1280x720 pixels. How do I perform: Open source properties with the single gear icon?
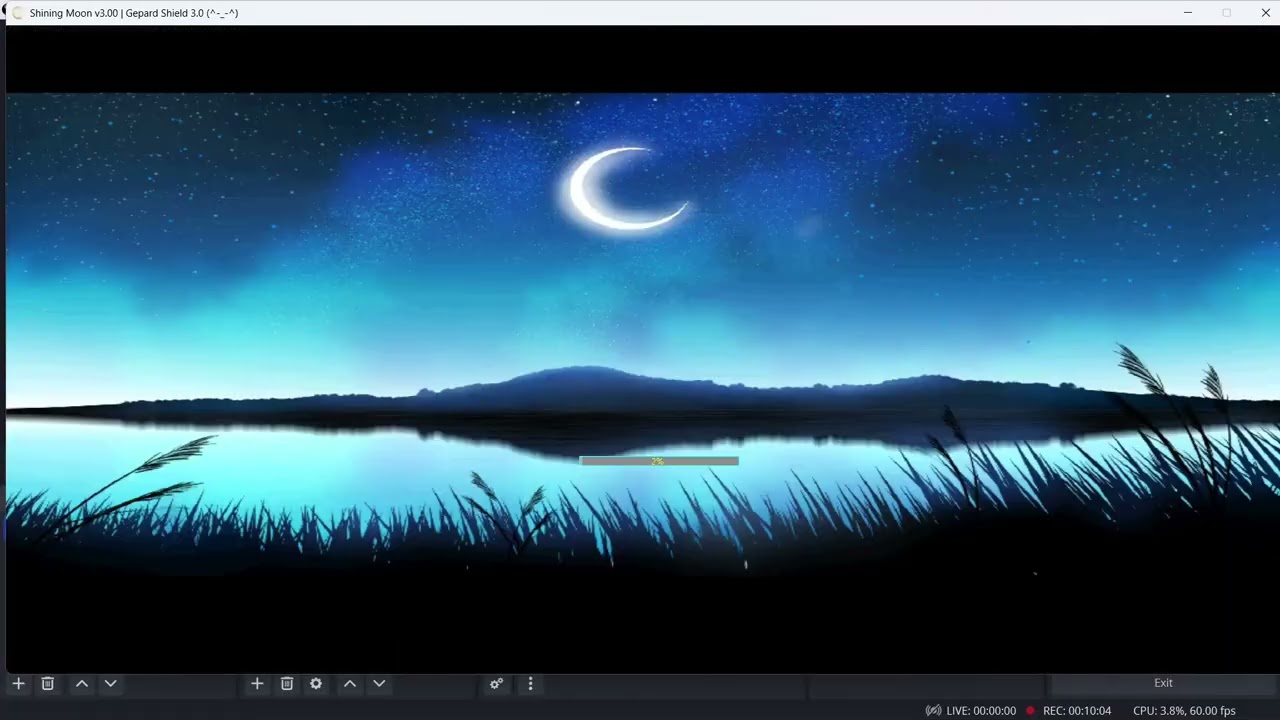point(316,684)
